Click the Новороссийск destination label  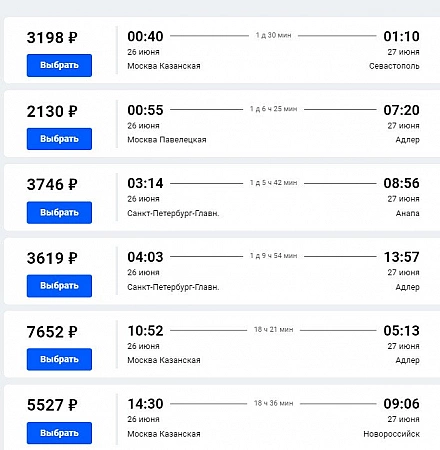391,434
